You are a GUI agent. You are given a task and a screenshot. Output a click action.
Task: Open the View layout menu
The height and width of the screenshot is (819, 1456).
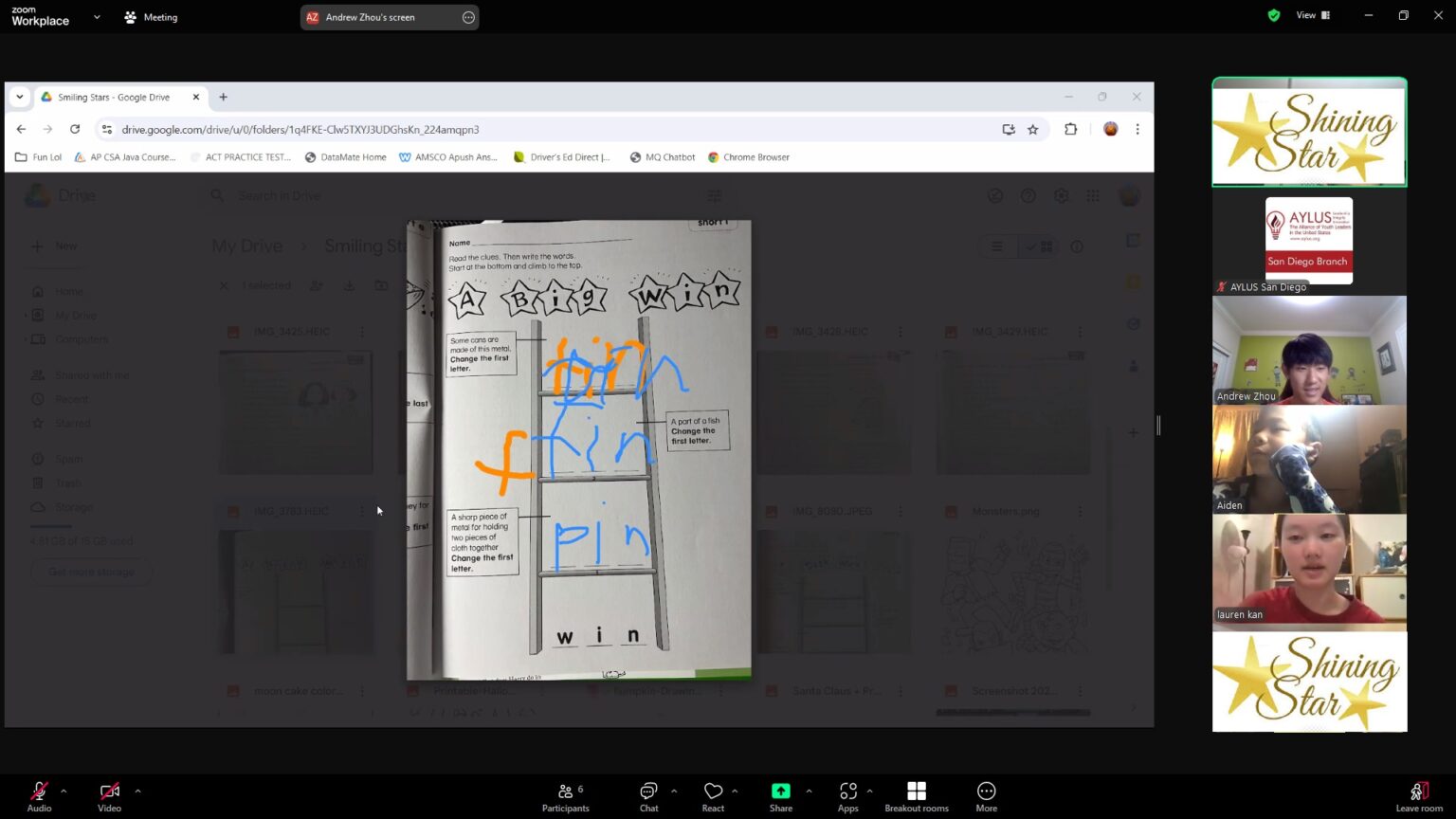[x=1313, y=15]
